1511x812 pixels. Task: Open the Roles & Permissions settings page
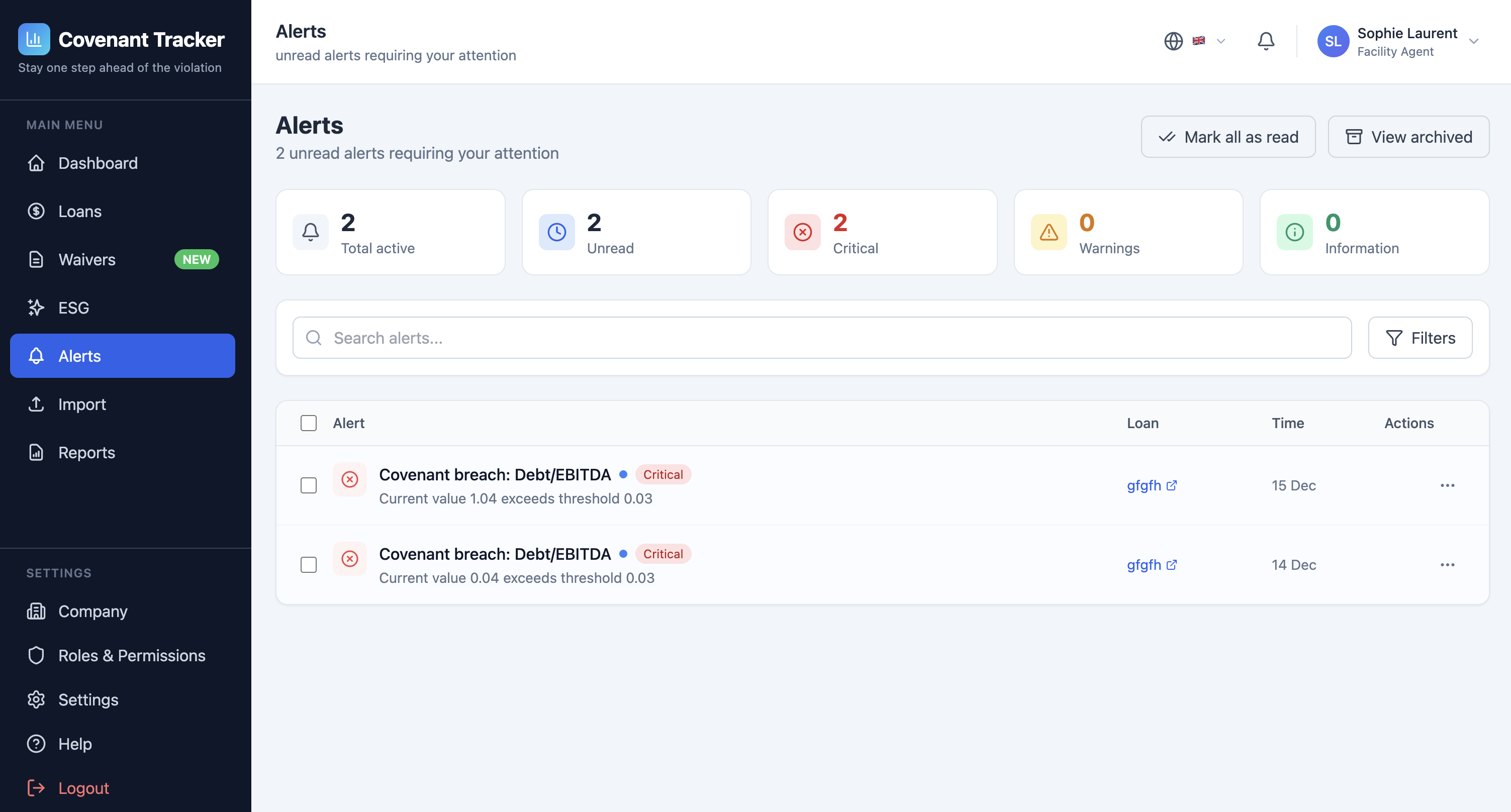[x=131, y=655]
